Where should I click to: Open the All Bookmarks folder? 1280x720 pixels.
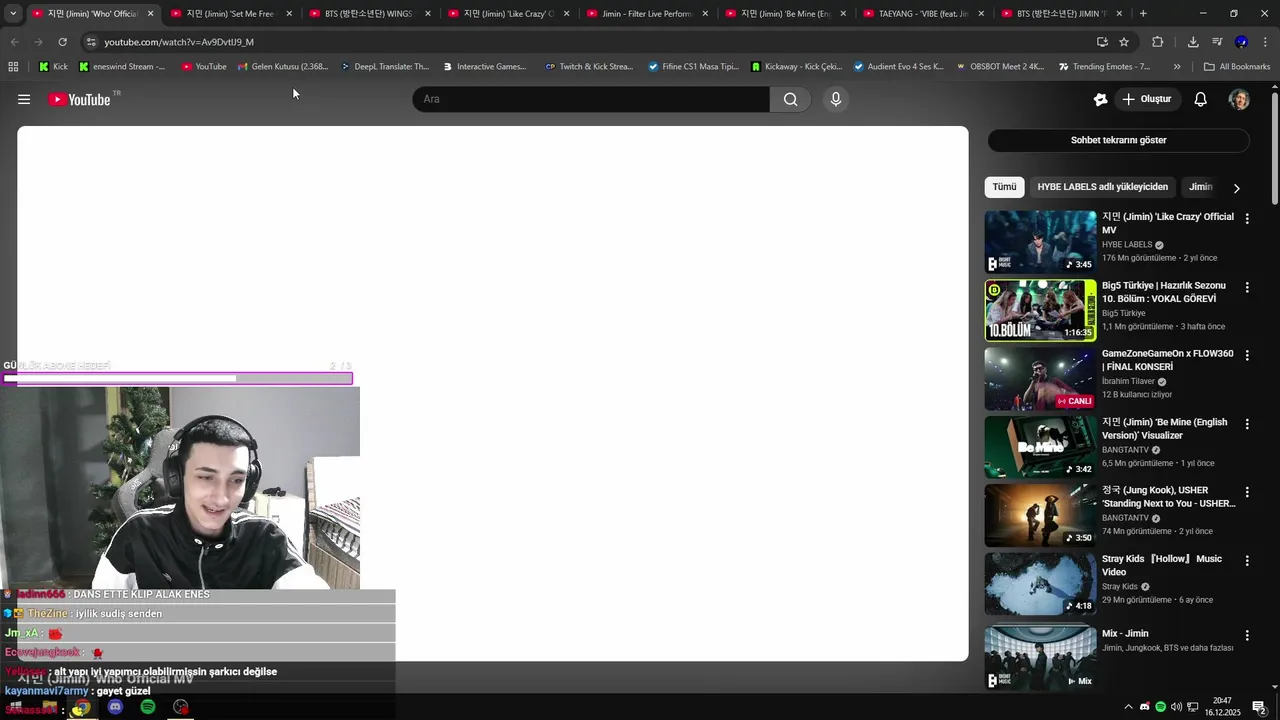[x=1237, y=67]
